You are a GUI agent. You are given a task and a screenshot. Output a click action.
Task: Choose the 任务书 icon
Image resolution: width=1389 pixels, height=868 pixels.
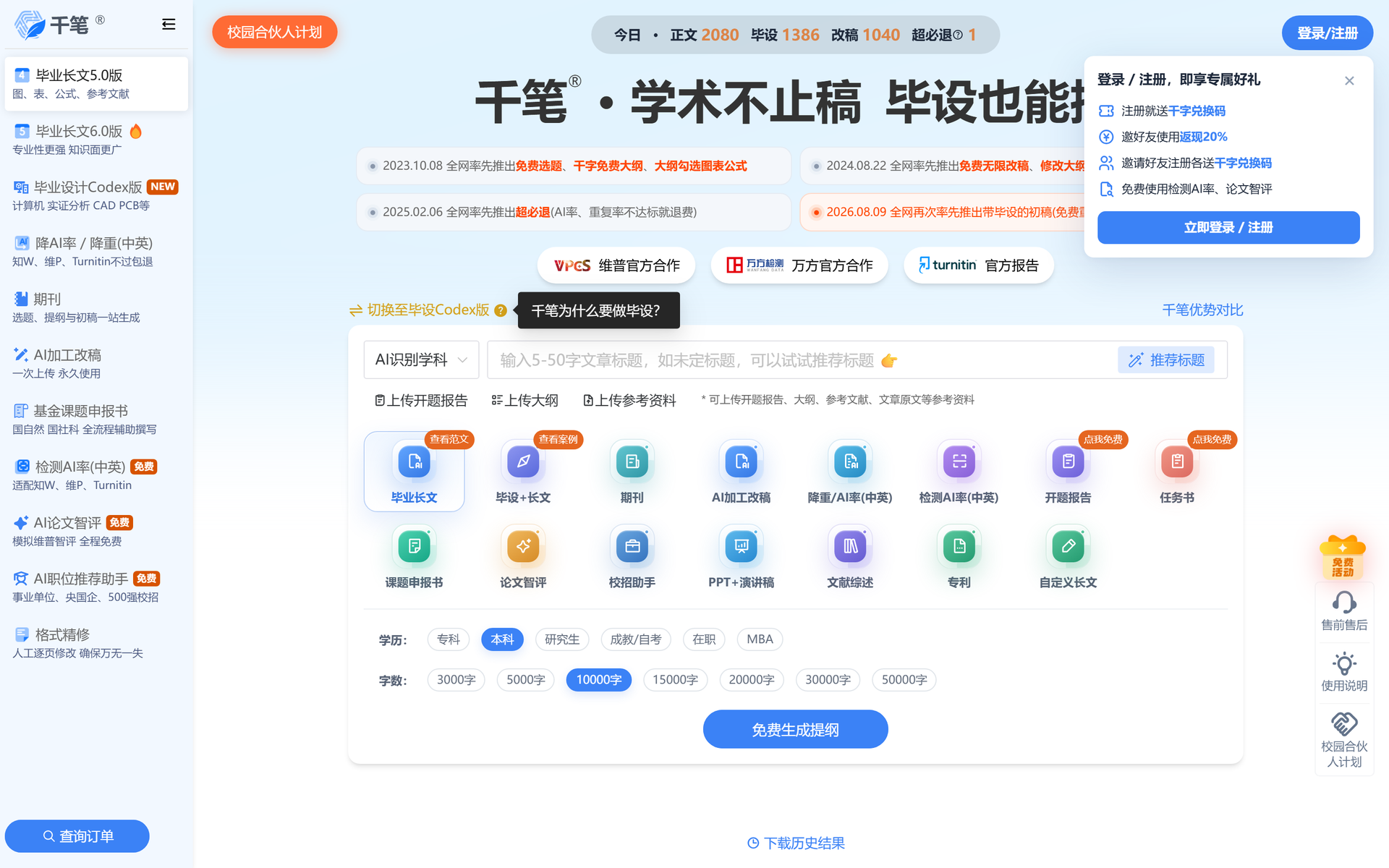tap(1177, 472)
